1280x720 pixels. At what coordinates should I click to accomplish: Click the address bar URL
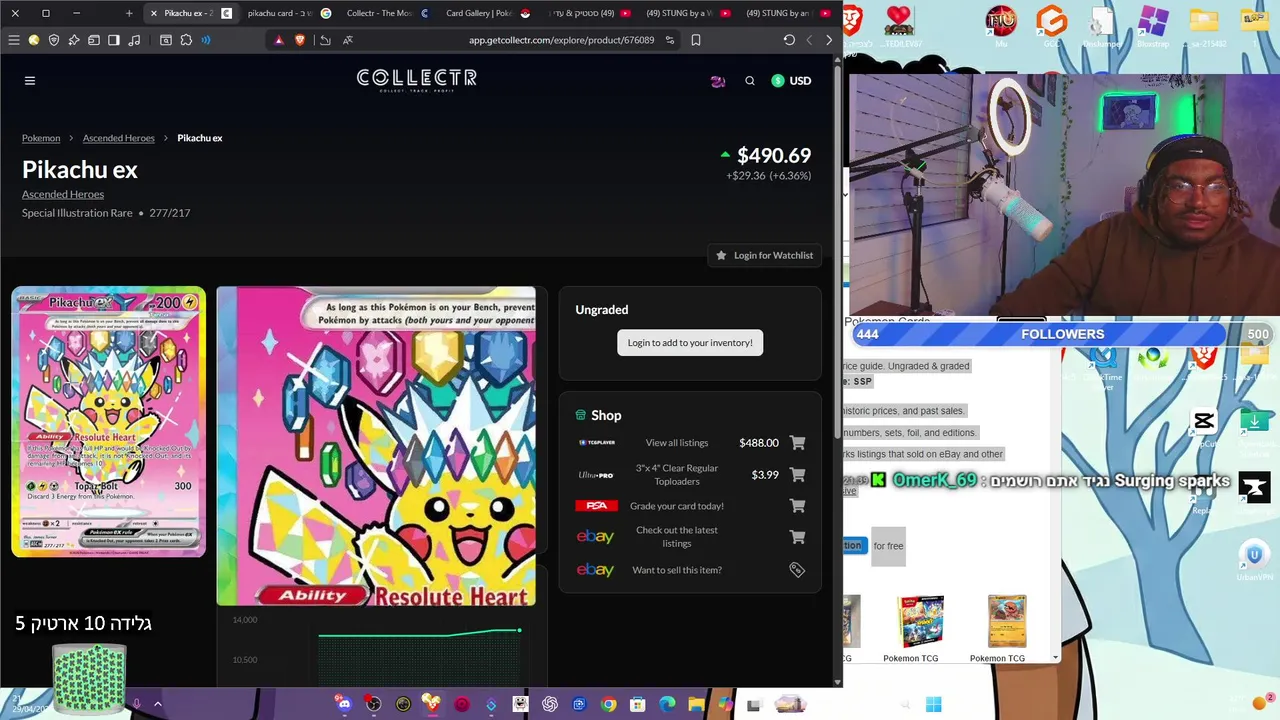pos(561,40)
